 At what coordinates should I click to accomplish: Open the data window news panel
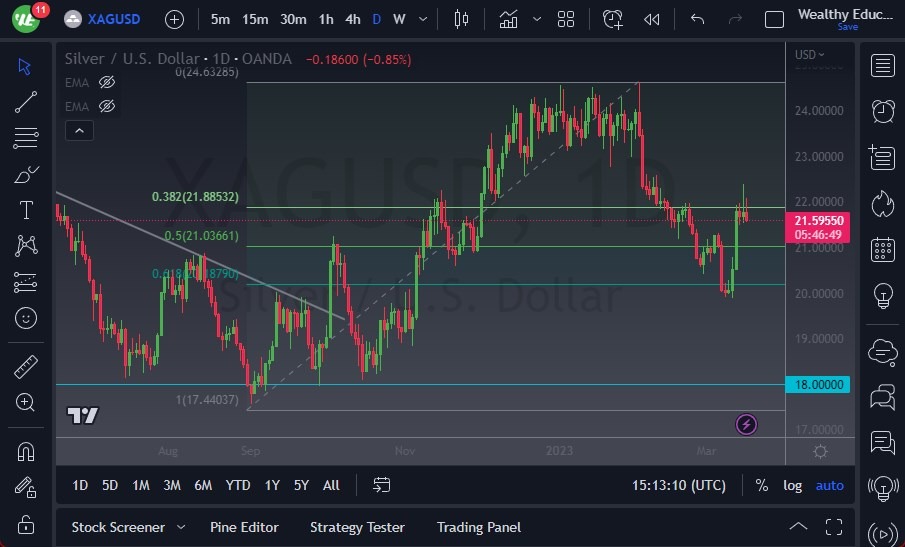(882, 157)
